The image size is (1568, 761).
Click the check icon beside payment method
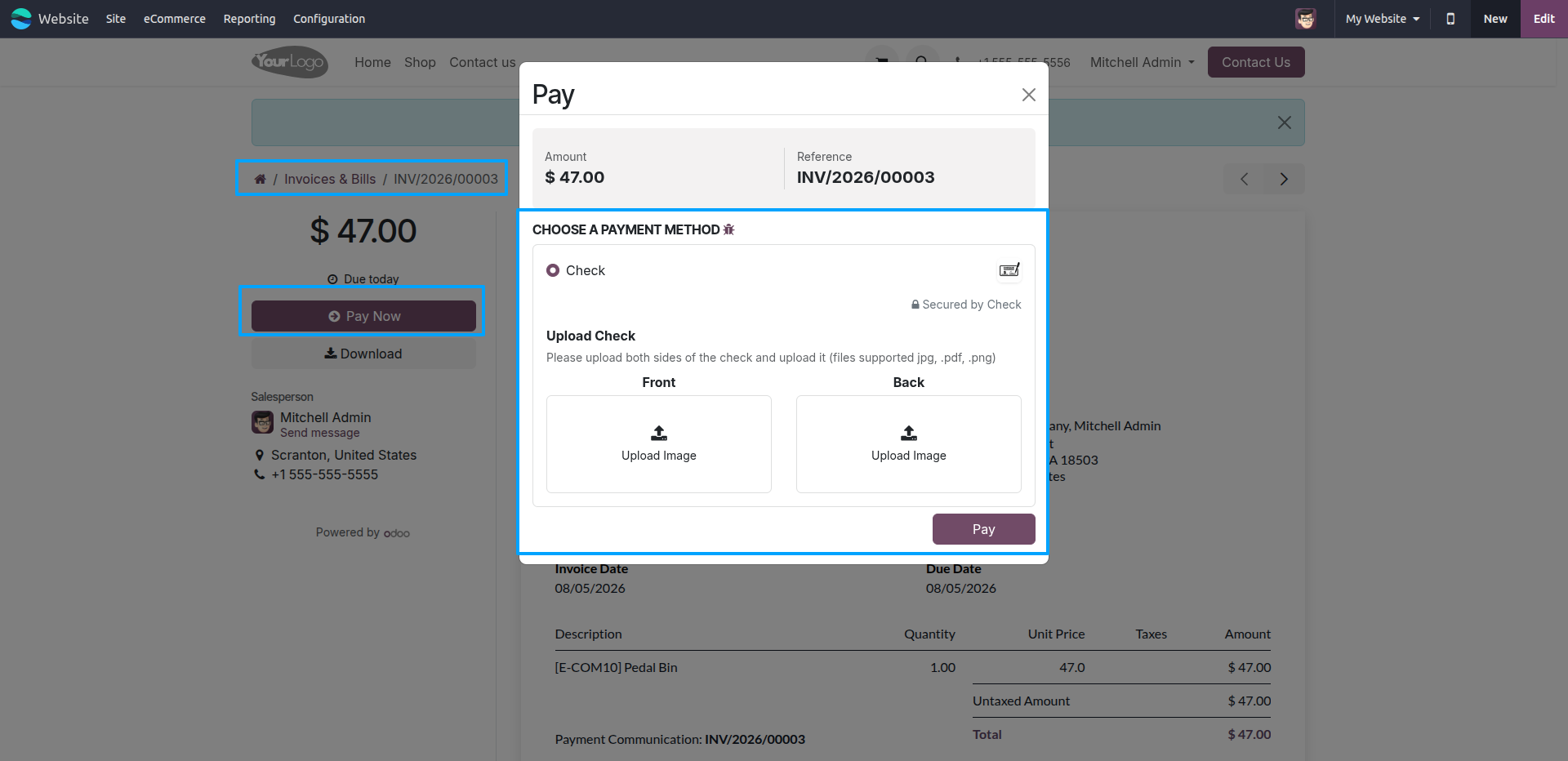pyautogui.click(x=1009, y=270)
